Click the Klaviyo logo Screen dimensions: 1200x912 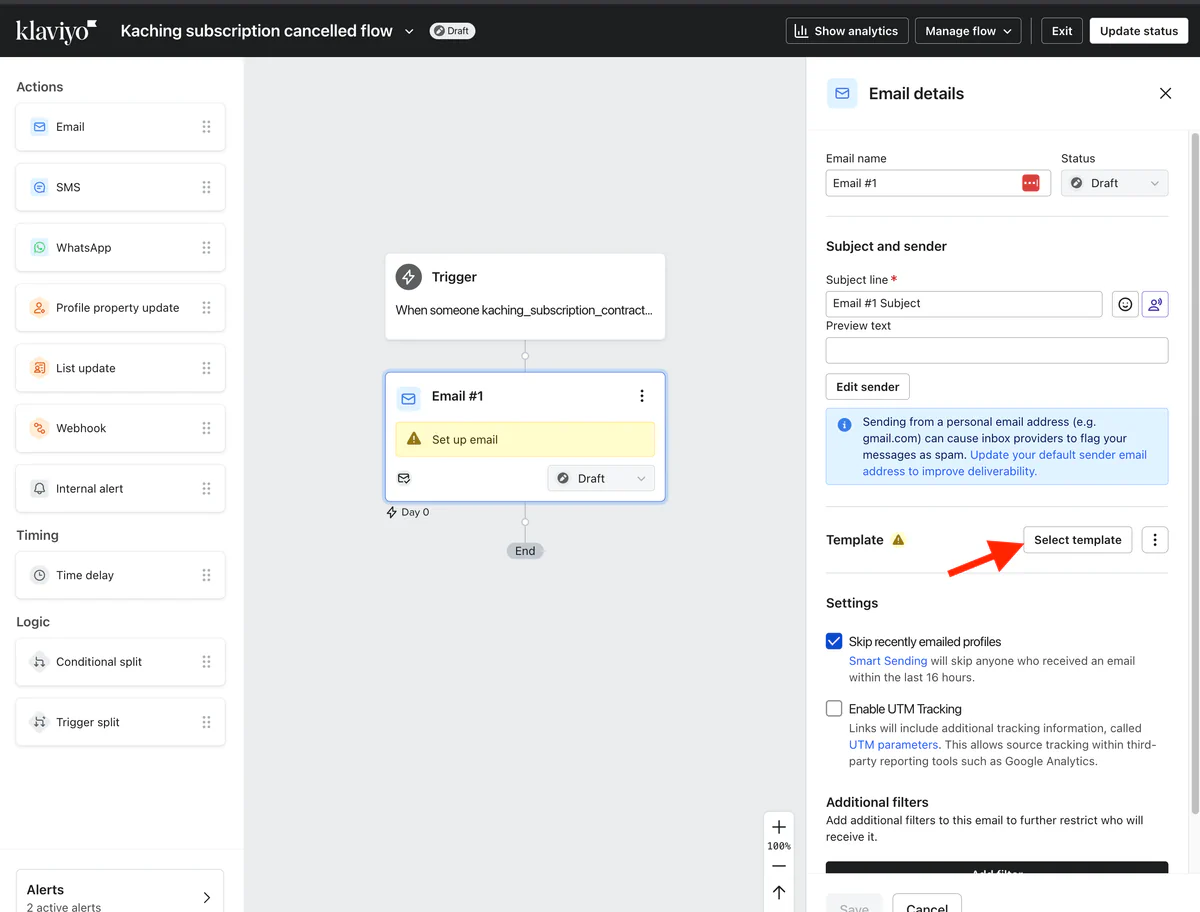(x=56, y=31)
